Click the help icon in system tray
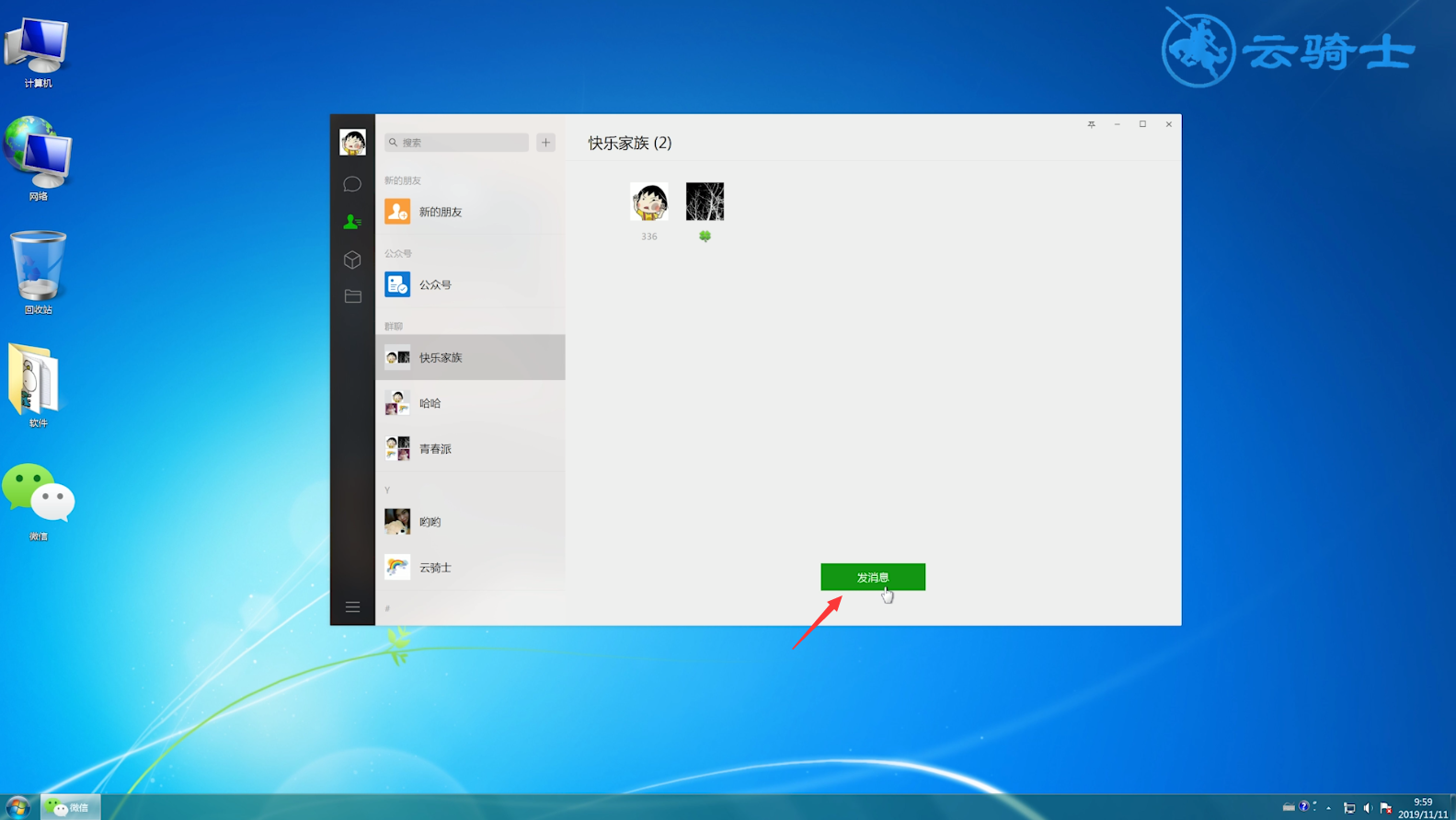The width and height of the screenshot is (1456, 820). [x=1304, y=807]
